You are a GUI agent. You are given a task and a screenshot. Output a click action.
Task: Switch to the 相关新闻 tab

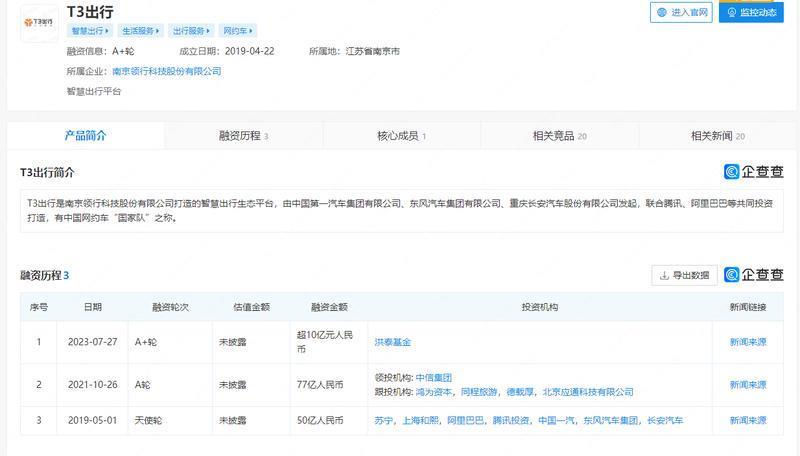click(718, 136)
